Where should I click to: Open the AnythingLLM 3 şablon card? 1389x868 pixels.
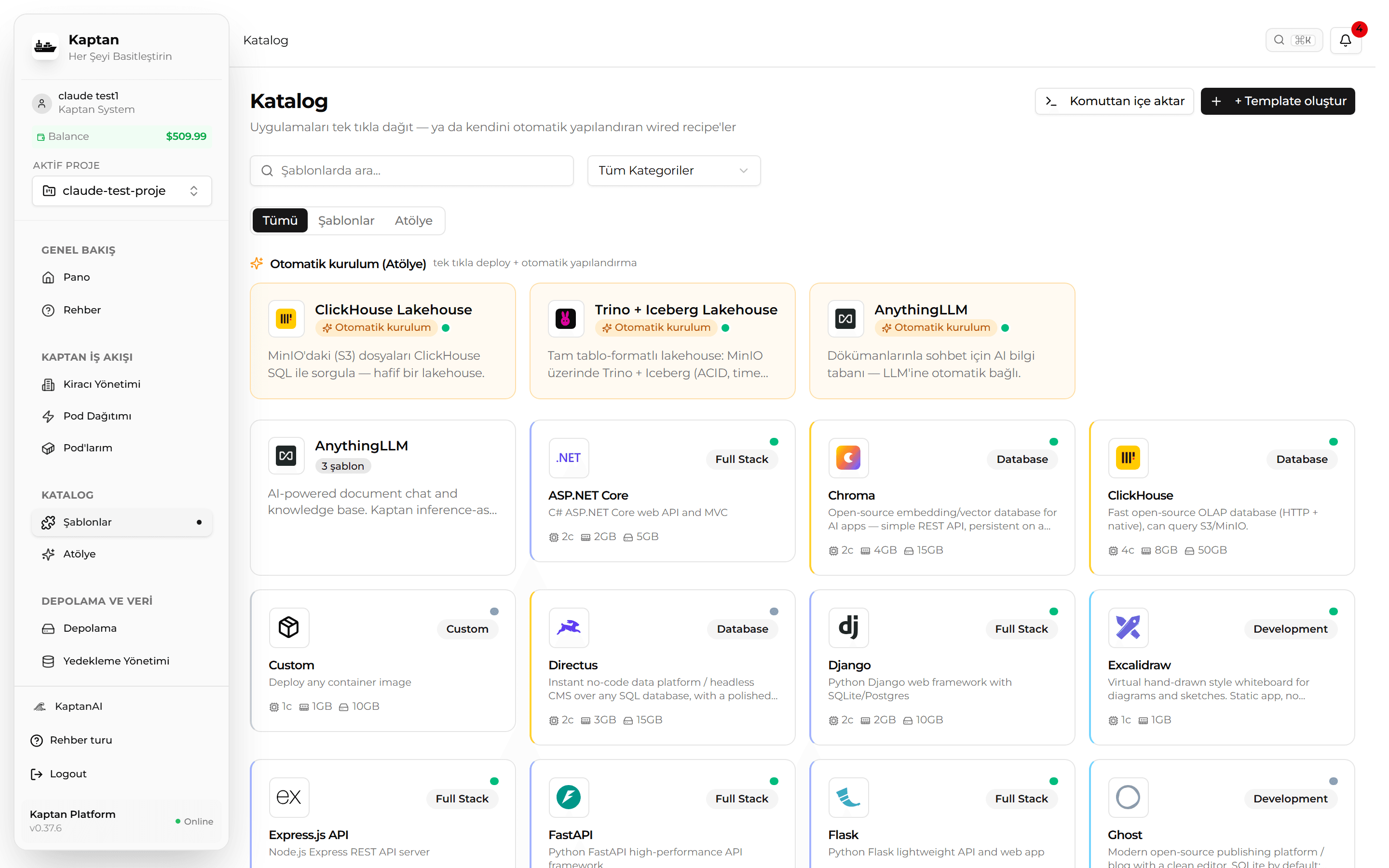pos(383,497)
